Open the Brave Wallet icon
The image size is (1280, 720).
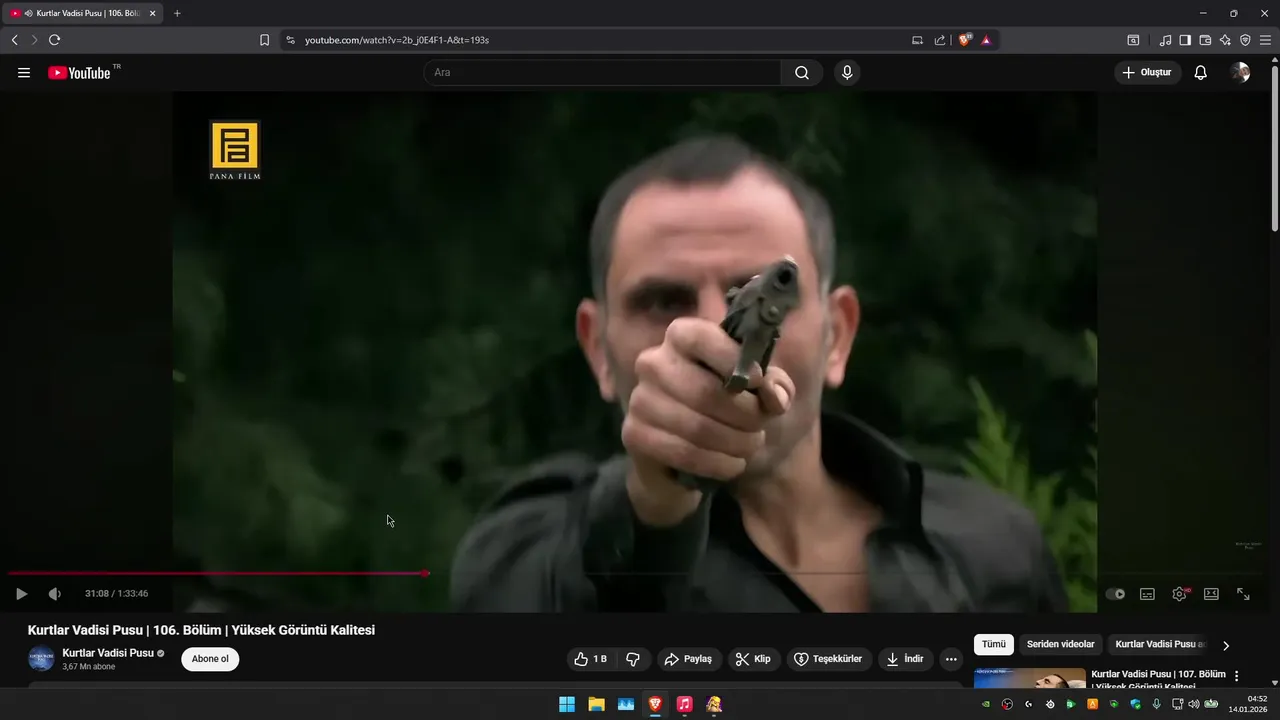click(x=1205, y=40)
